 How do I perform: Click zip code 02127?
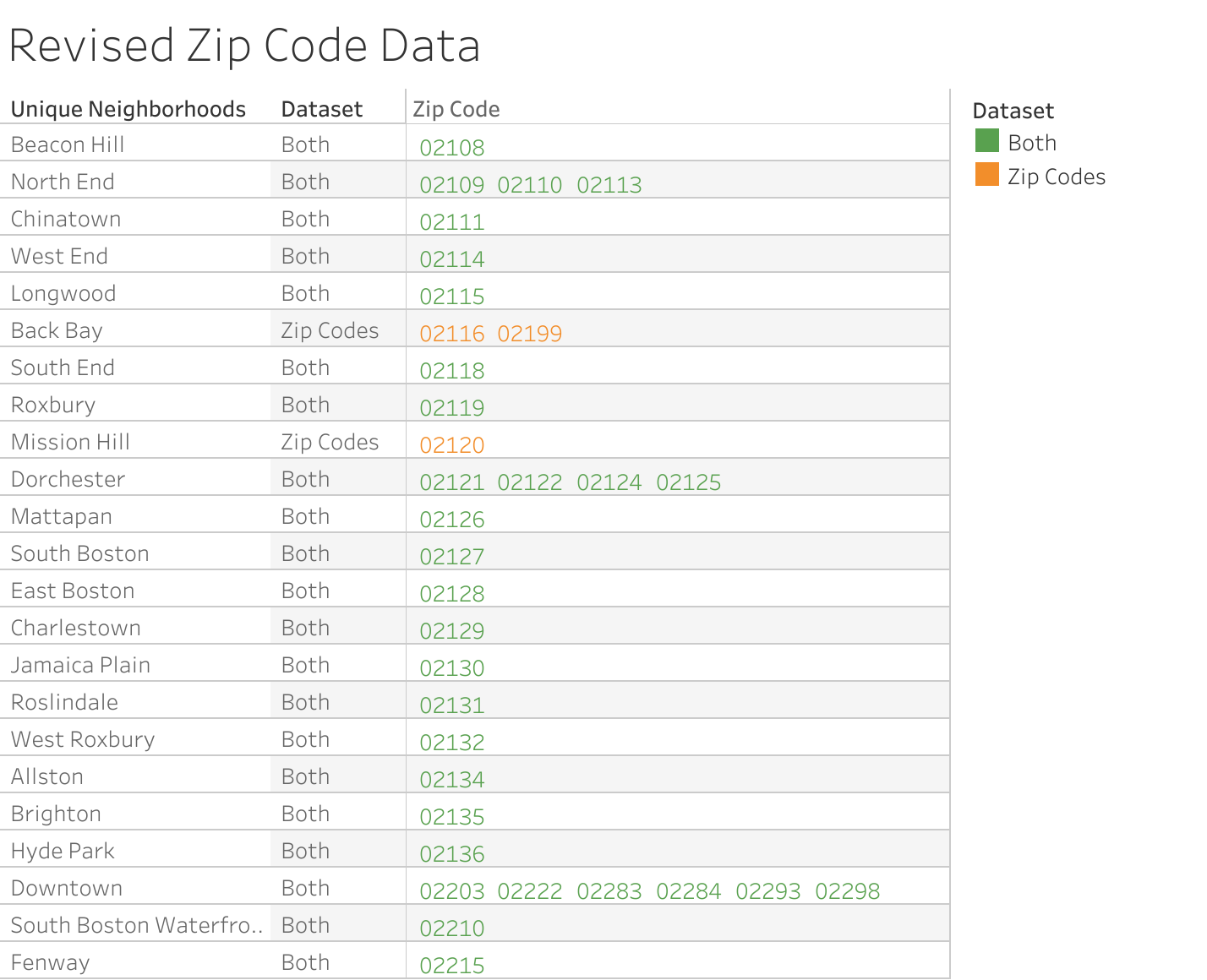pos(452,557)
